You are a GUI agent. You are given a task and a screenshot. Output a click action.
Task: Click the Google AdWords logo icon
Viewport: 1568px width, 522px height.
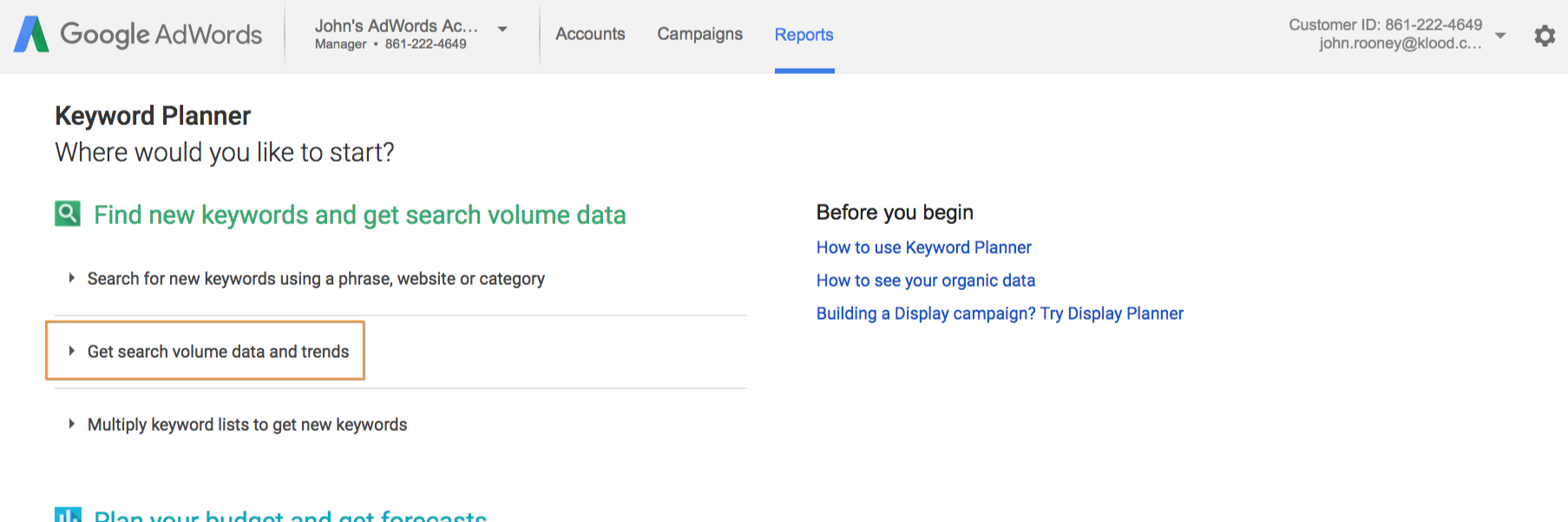click(32, 35)
